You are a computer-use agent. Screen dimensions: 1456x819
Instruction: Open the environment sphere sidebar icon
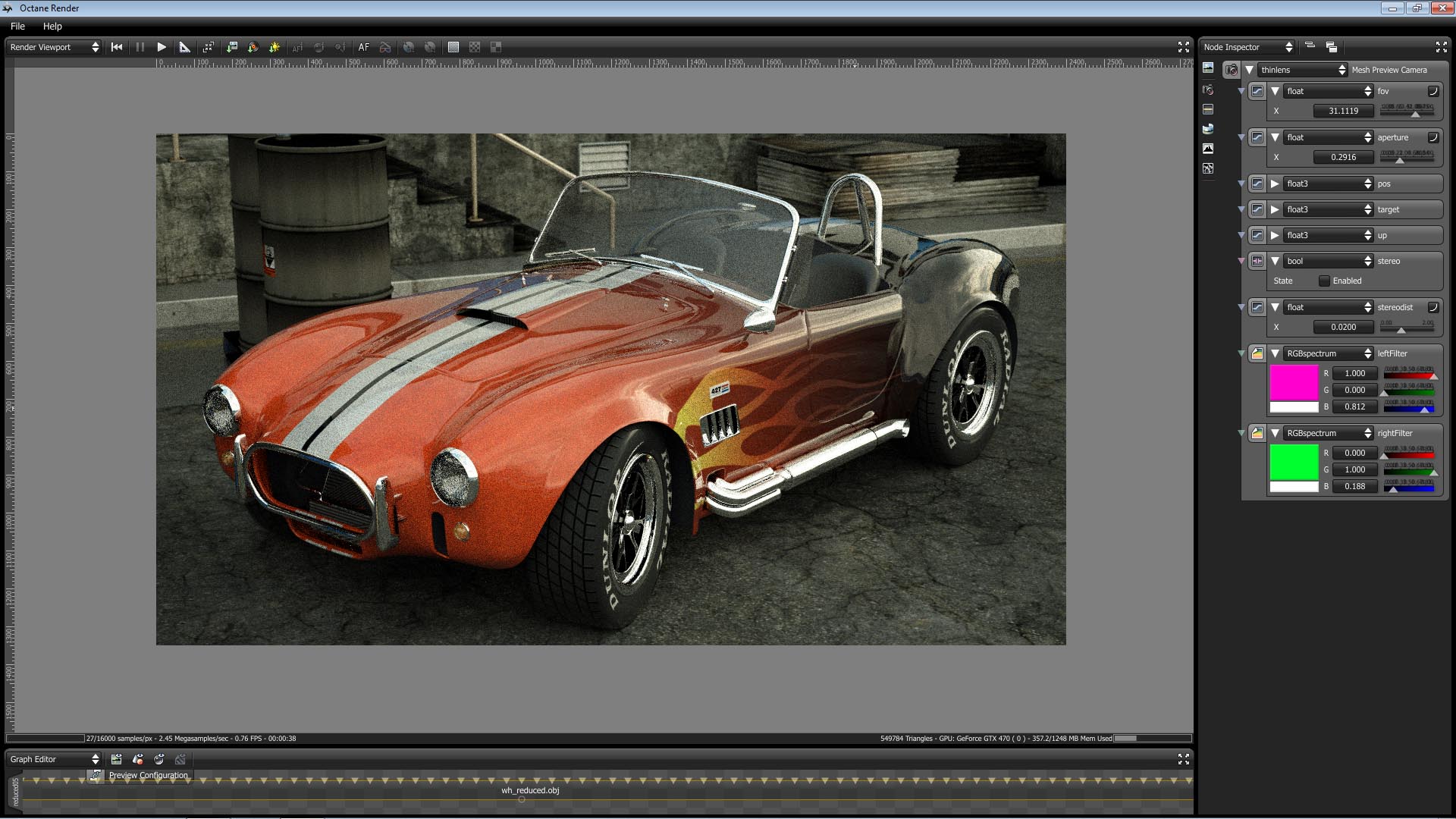[1208, 129]
